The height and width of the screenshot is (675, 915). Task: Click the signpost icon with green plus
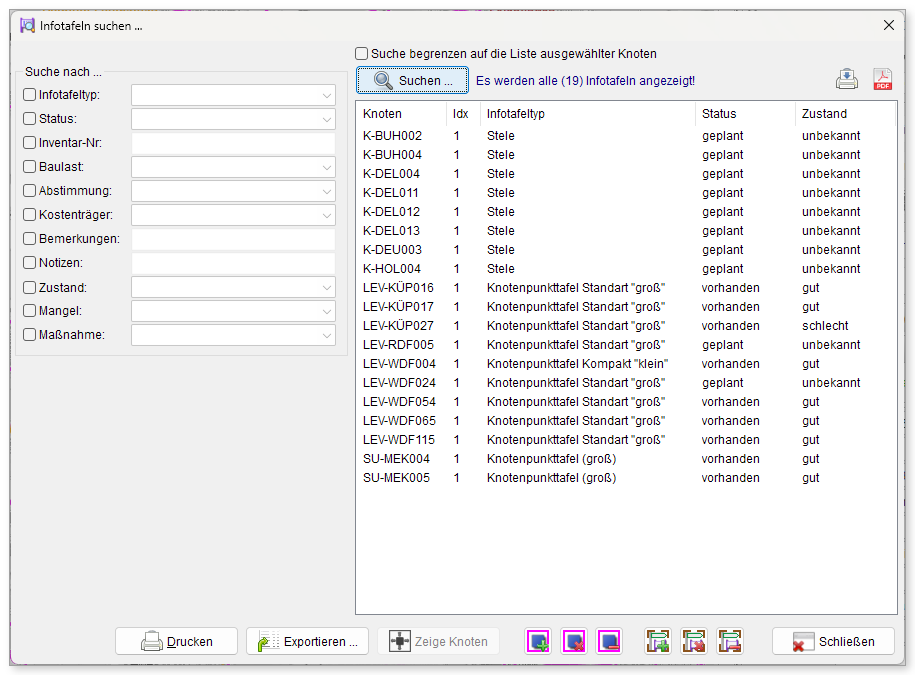pyautogui.click(x=658, y=641)
